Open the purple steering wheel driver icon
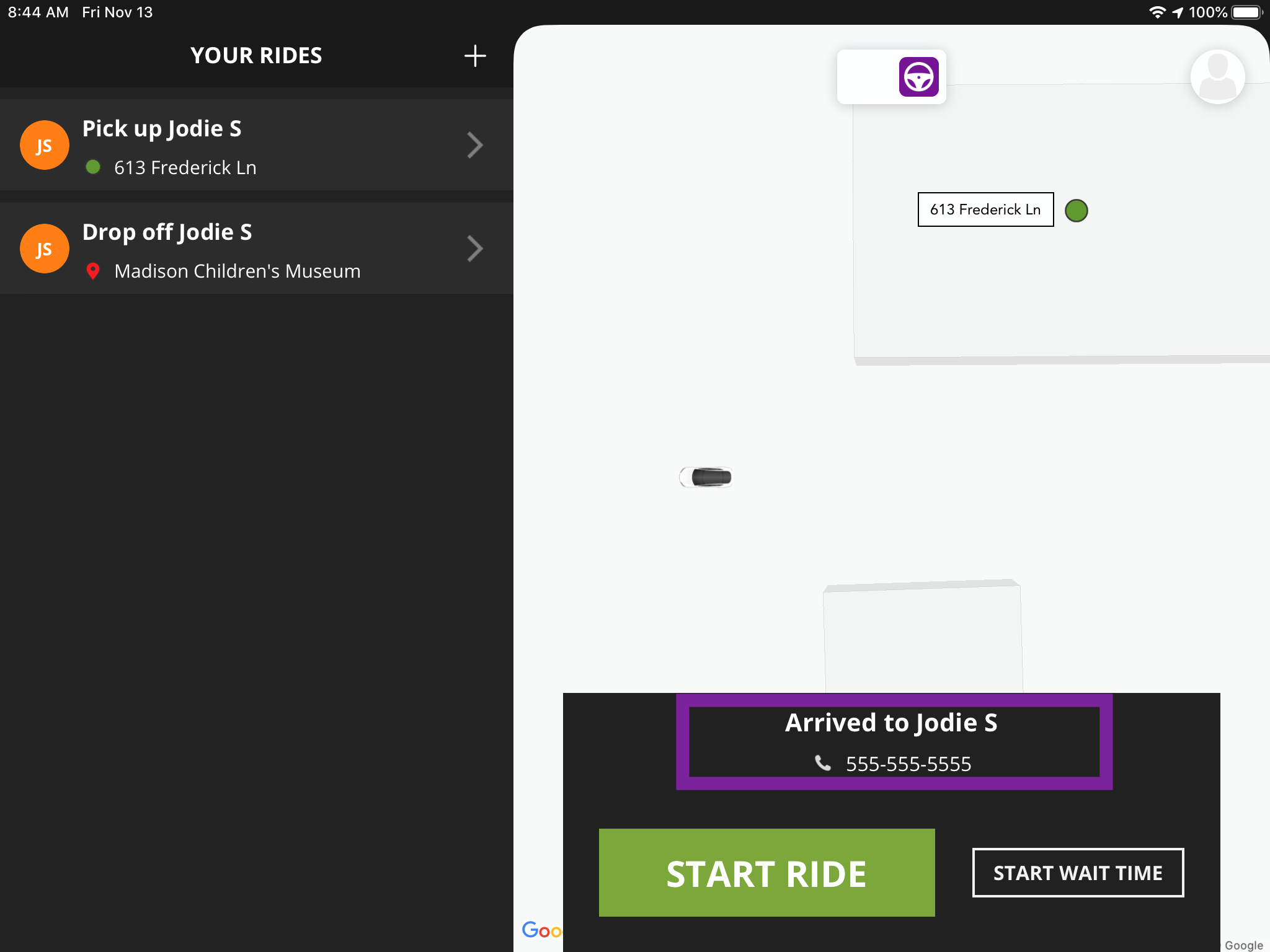Screen dimensions: 1270x952 [x=918, y=77]
